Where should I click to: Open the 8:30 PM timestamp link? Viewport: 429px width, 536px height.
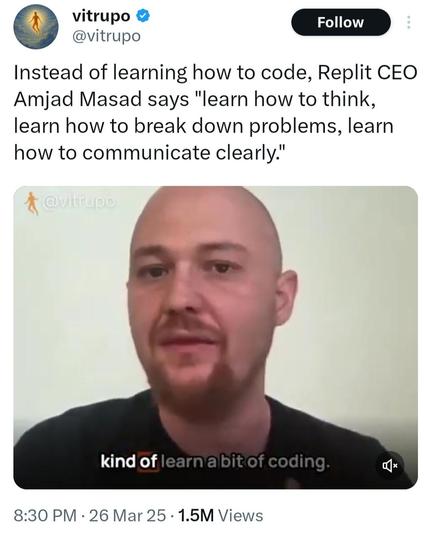click(45, 515)
